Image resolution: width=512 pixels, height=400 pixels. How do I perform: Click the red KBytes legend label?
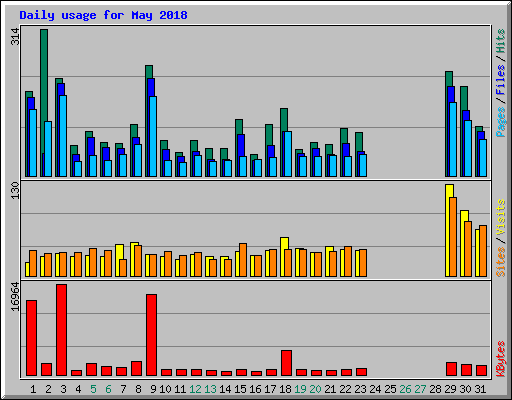pyautogui.click(x=500, y=359)
